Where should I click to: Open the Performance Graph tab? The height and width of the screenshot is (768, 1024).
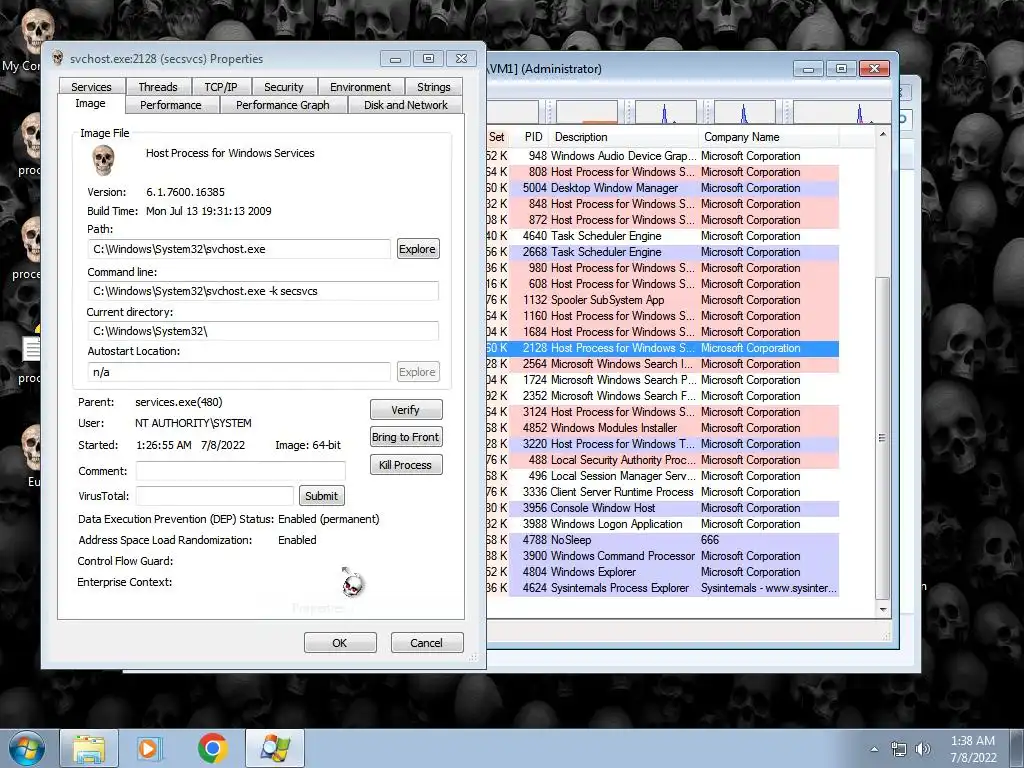pyautogui.click(x=283, y=105)
